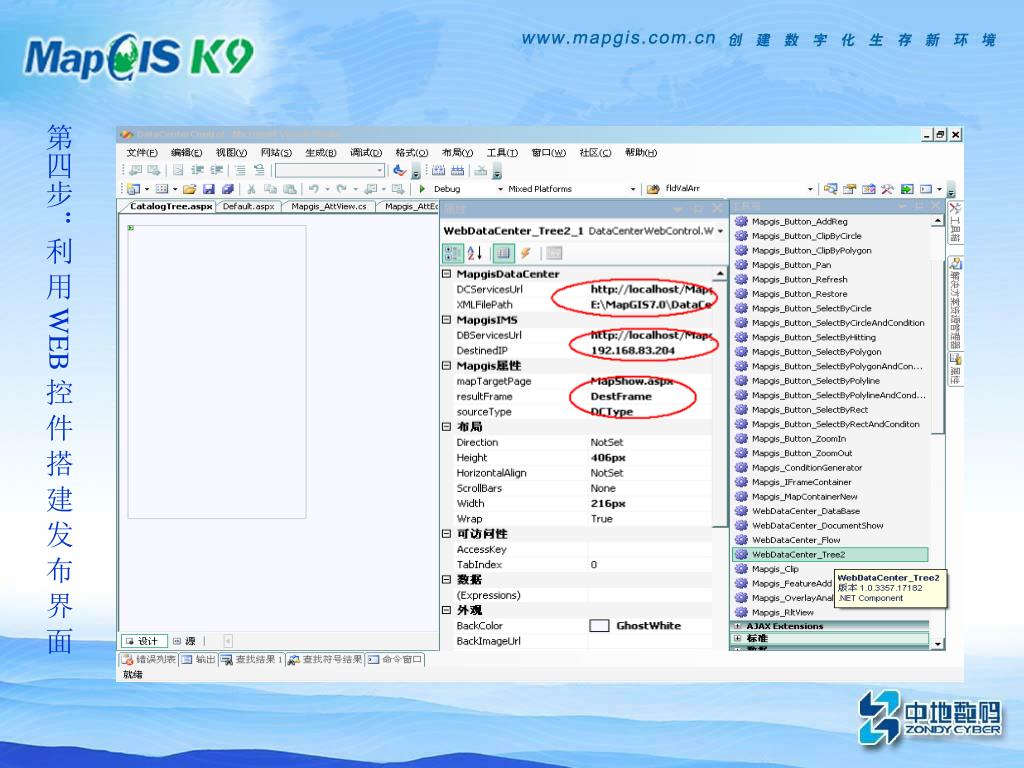
Task: Switch to 源 (Source) view
Action: [185, 641]
